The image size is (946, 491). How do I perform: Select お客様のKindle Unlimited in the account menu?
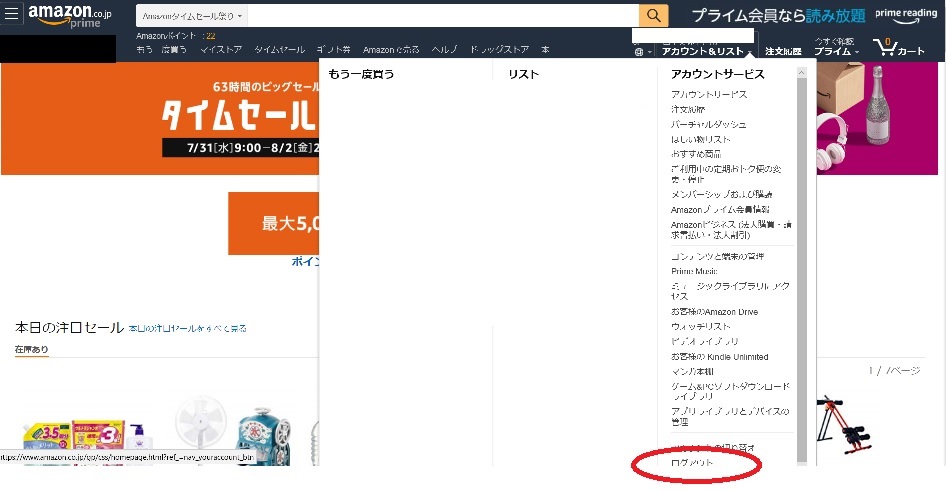tap(720, 356)
